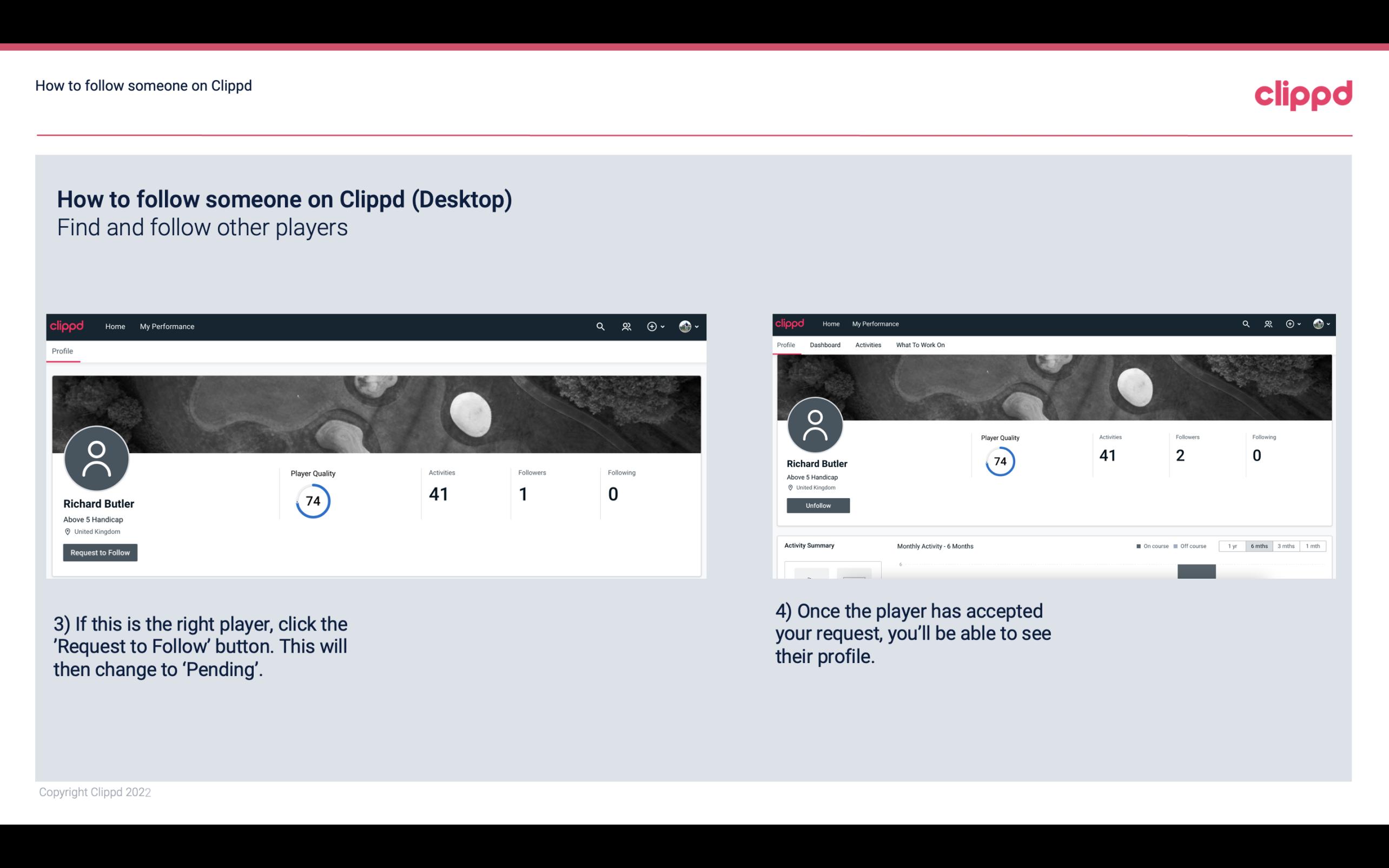Select the 'Profile' tab on left screenshot
The image size is (1389, 868).
click(62, 351)
